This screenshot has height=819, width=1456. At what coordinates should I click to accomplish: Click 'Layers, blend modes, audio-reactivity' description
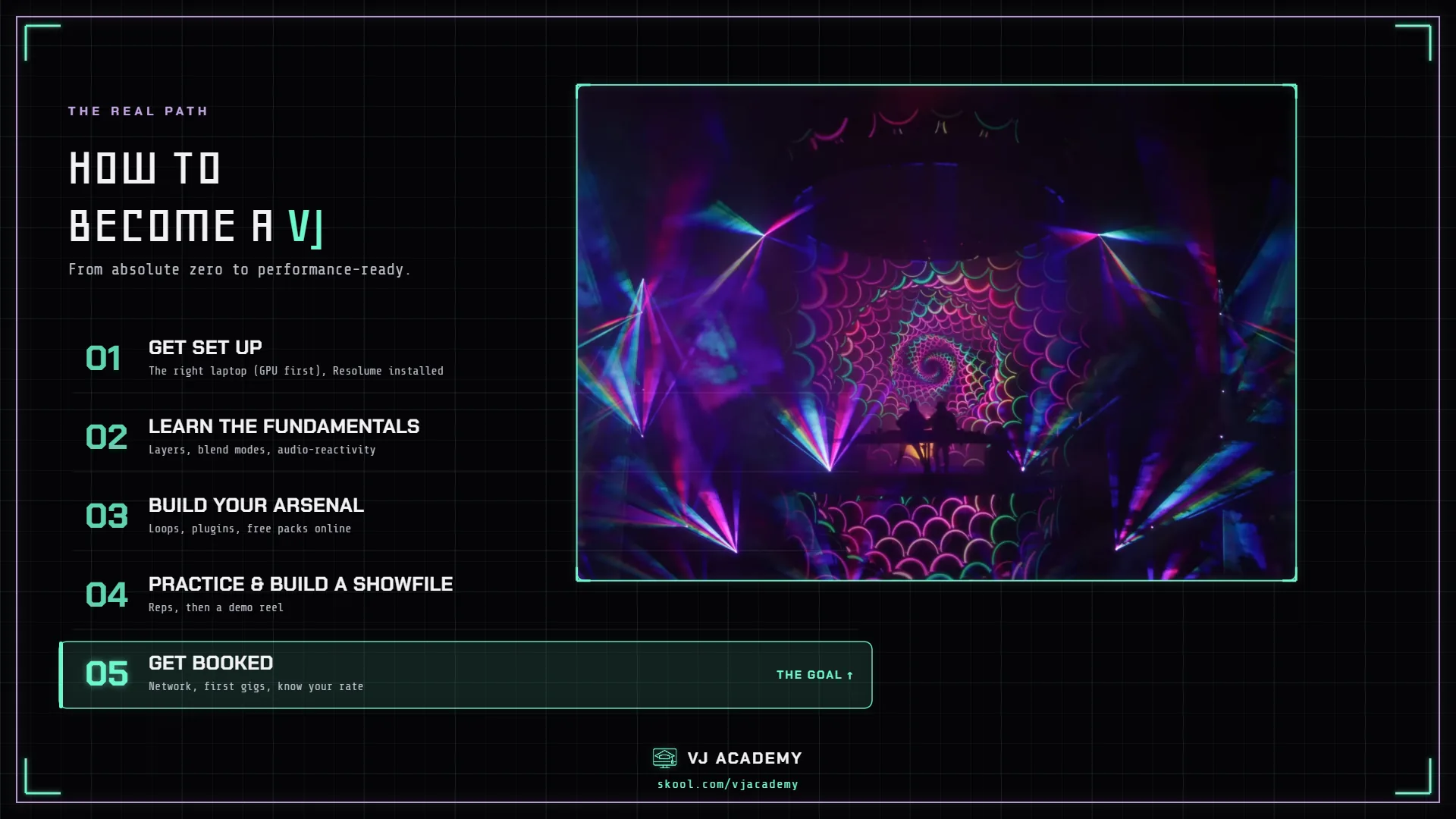point(262,450)
